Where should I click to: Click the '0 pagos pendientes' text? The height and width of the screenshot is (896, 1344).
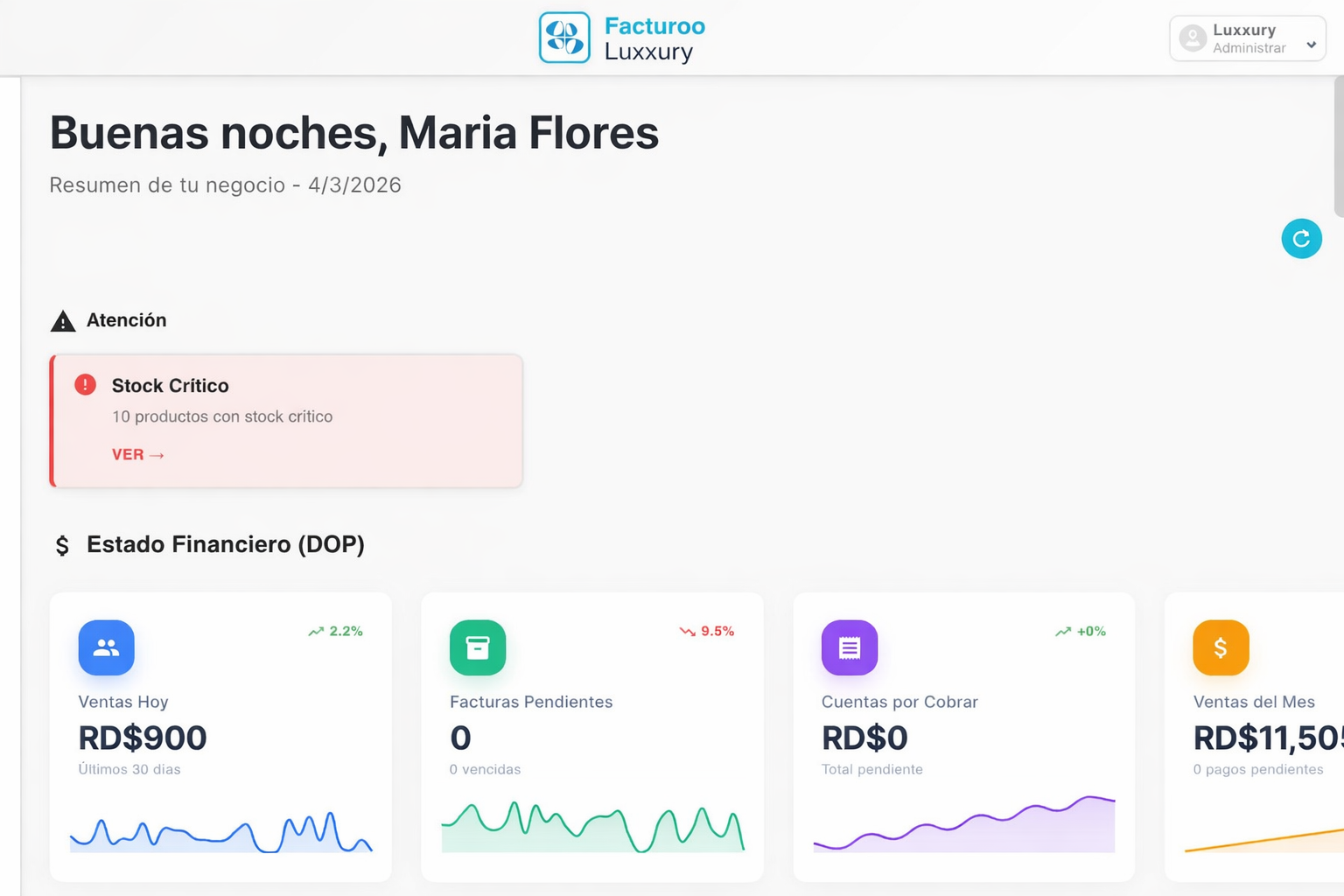click(x=1257, y=769)
